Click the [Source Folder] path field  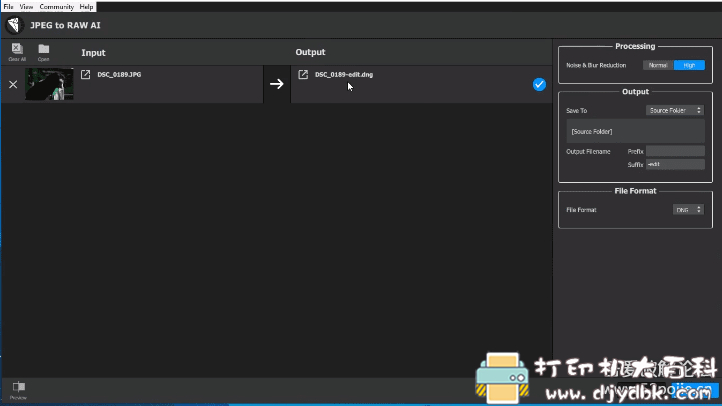[635, 132]
